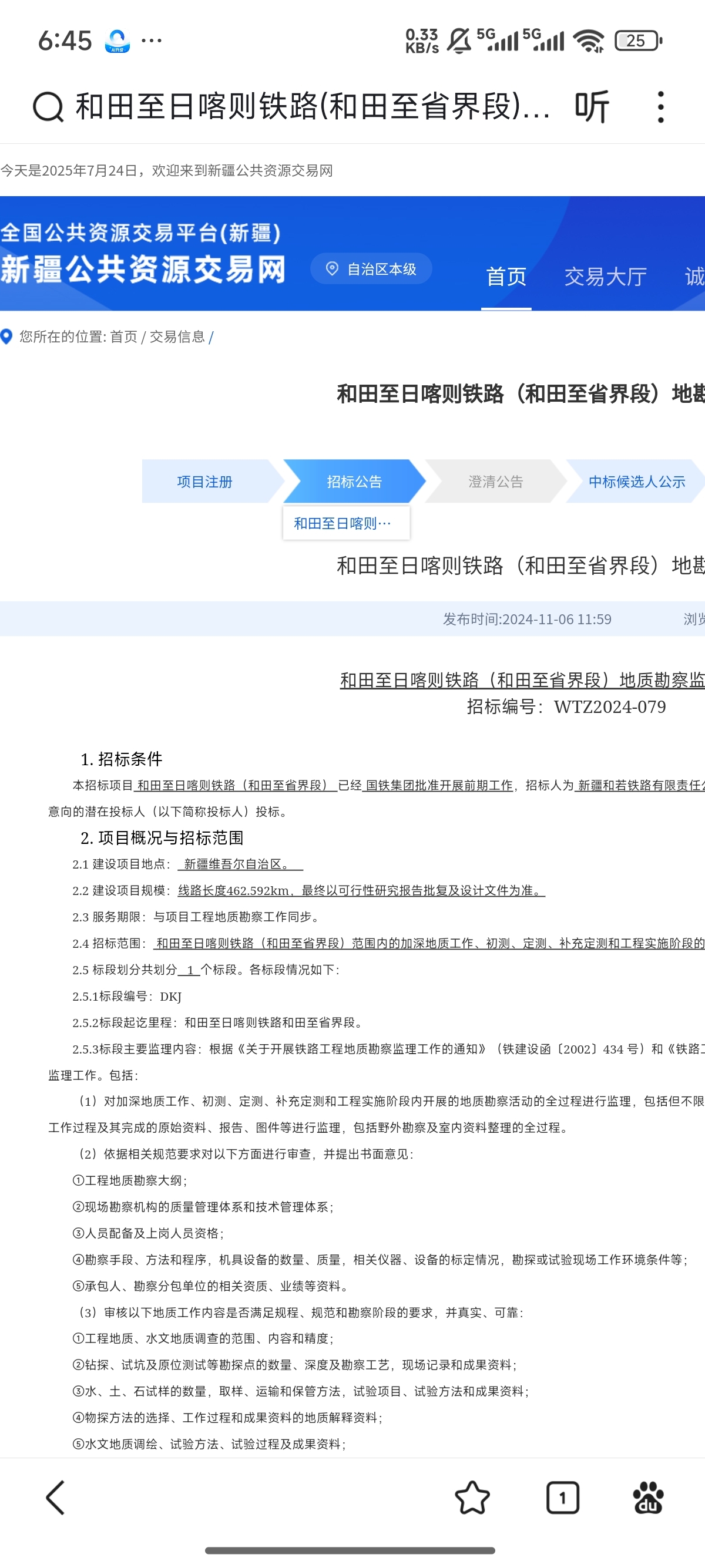Click the text 线路长度462.592km
The image size is (705, 1568).
coord(233,890)
